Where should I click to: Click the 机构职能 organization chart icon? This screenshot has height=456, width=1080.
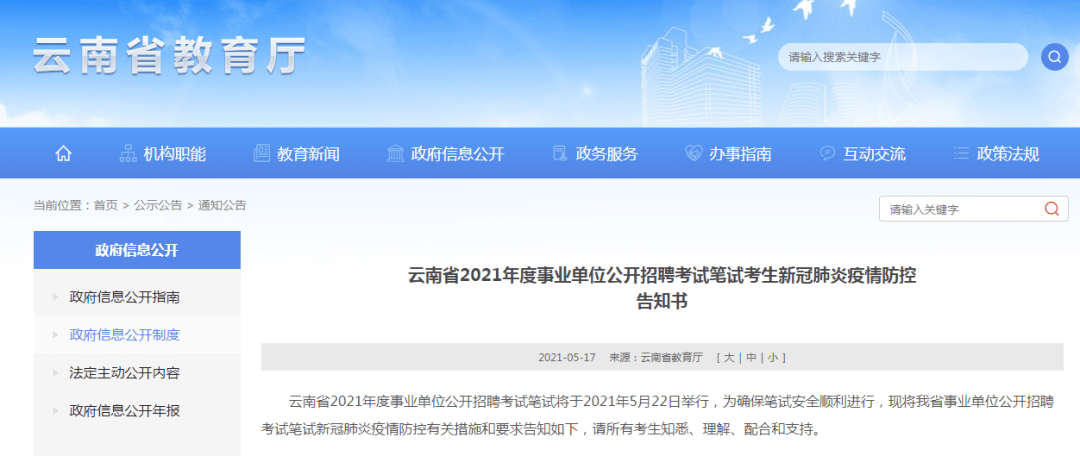point(128,154)
